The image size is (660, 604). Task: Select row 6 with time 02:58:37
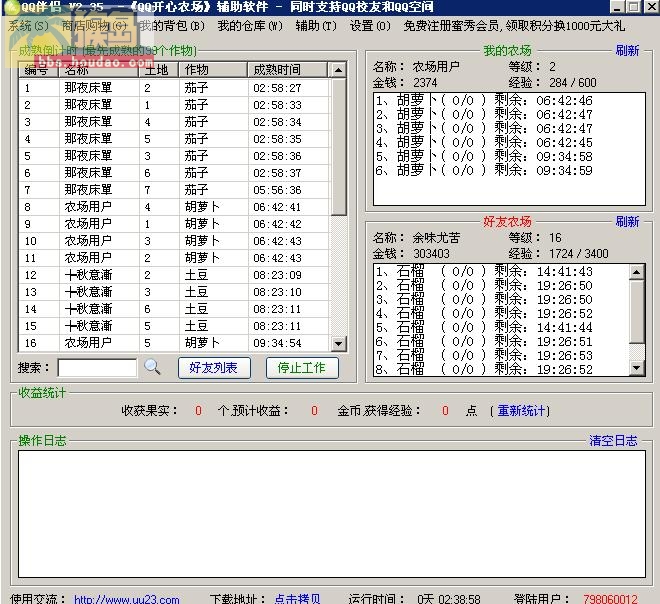coord(174,173)
